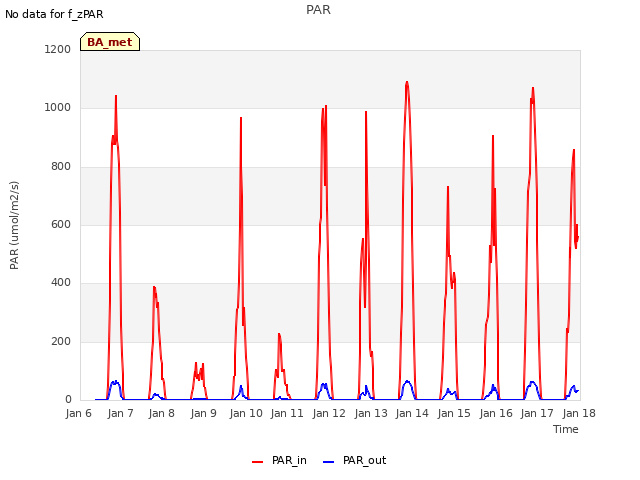Toggle the PAR_in legend entry
This screenshot has height=480, width=640.
point(280,460)
